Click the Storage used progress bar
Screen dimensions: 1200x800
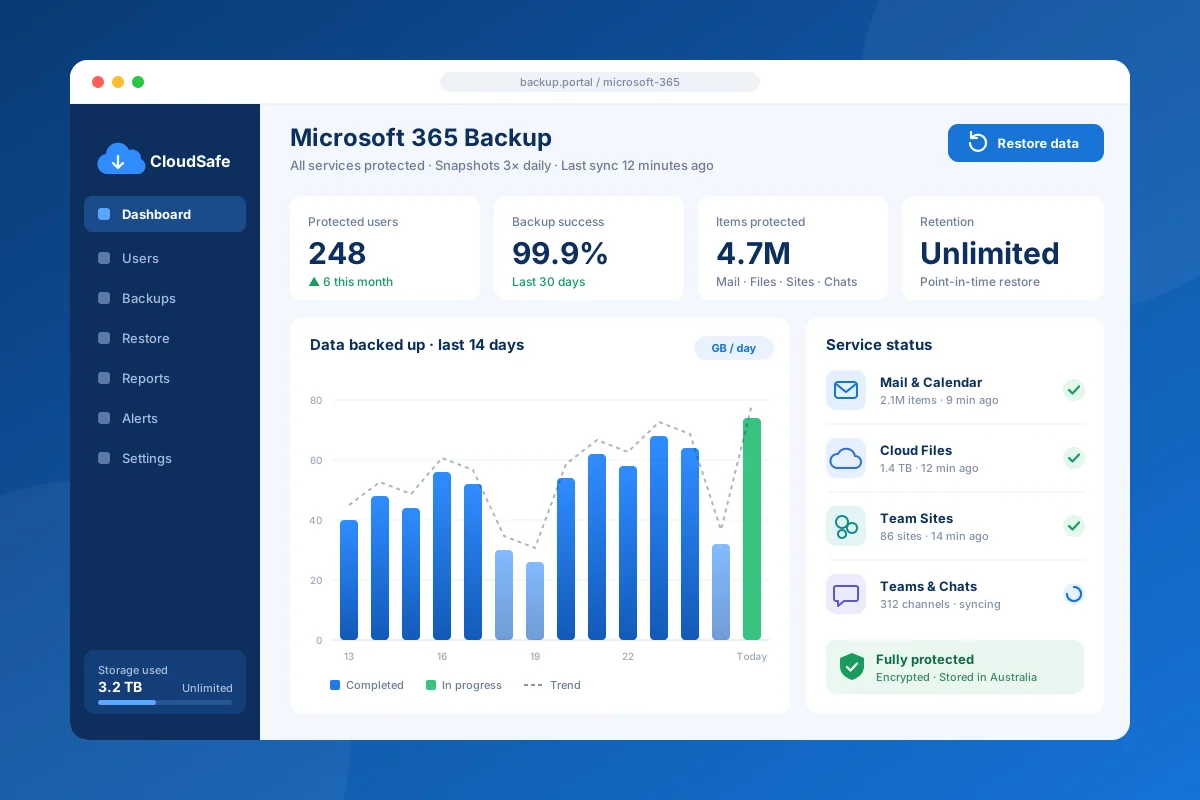[x=165, y=702]
